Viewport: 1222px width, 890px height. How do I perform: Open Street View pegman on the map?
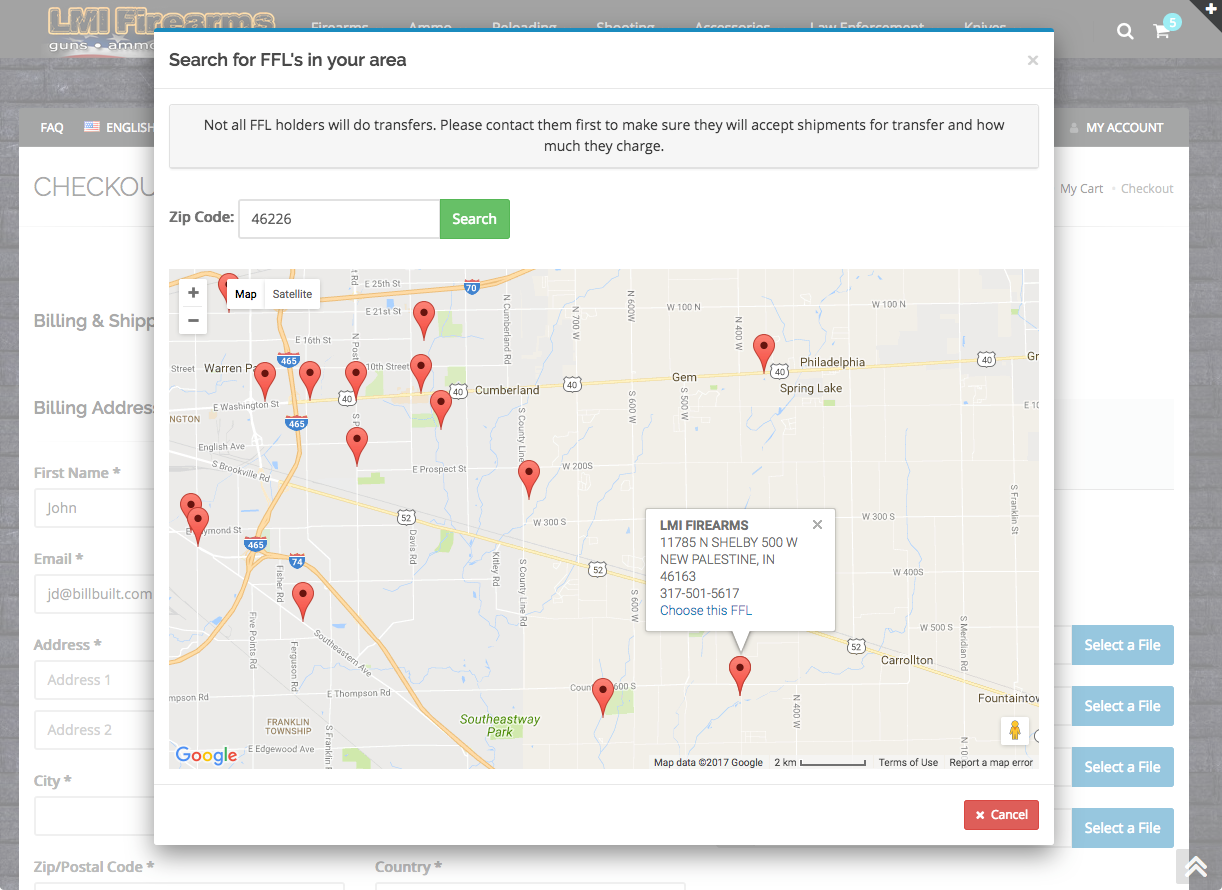1015,731
